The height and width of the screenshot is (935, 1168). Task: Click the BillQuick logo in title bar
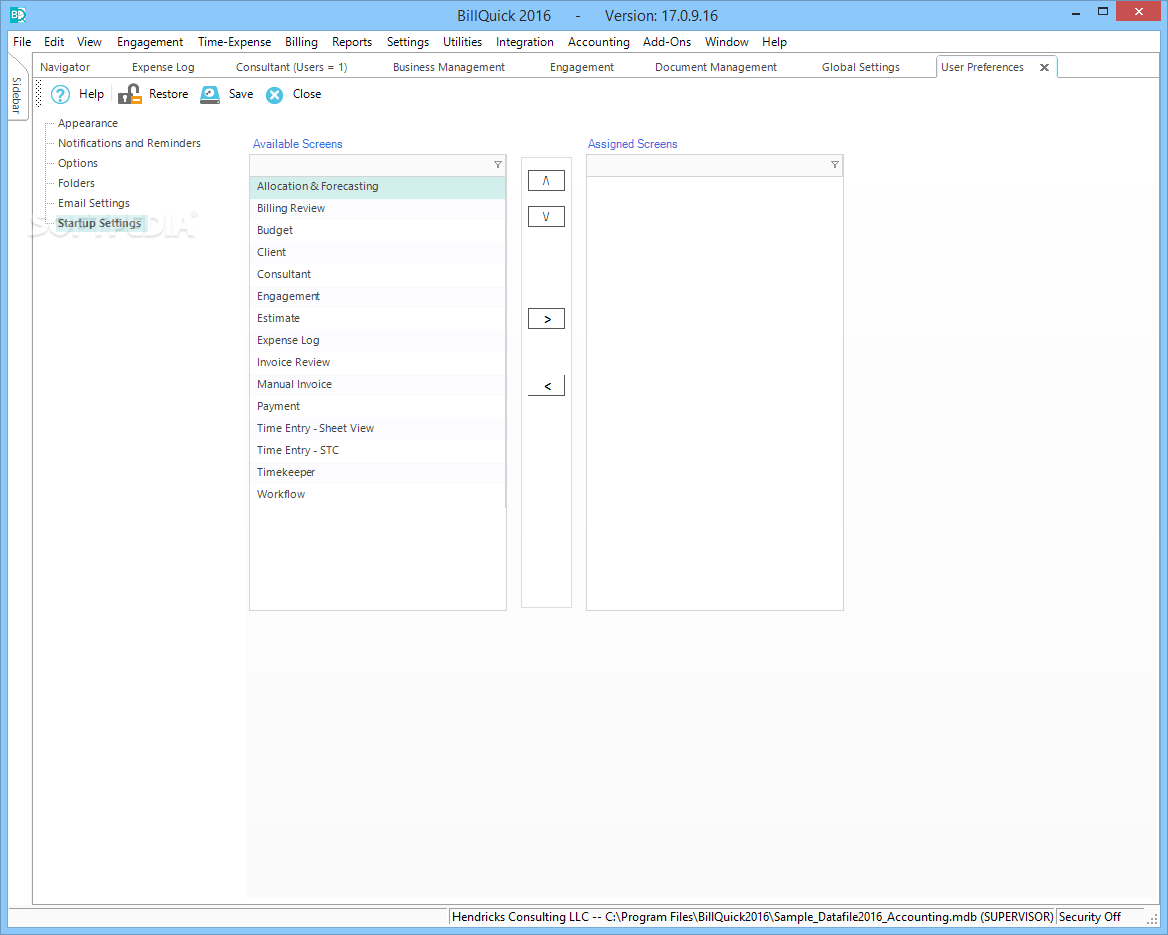tap(17, 14)
